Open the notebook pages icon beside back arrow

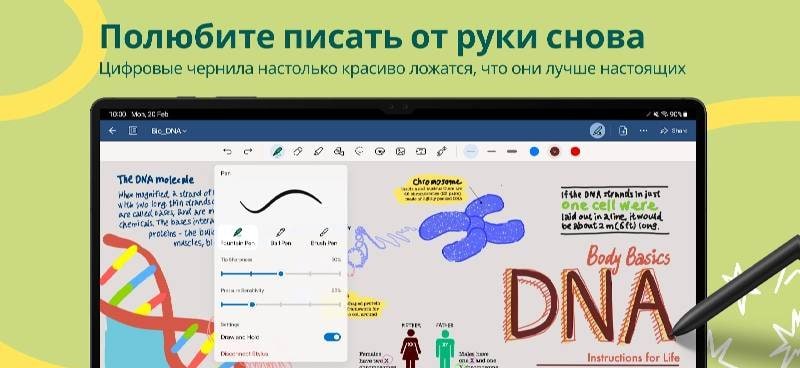tap(133, 131)
